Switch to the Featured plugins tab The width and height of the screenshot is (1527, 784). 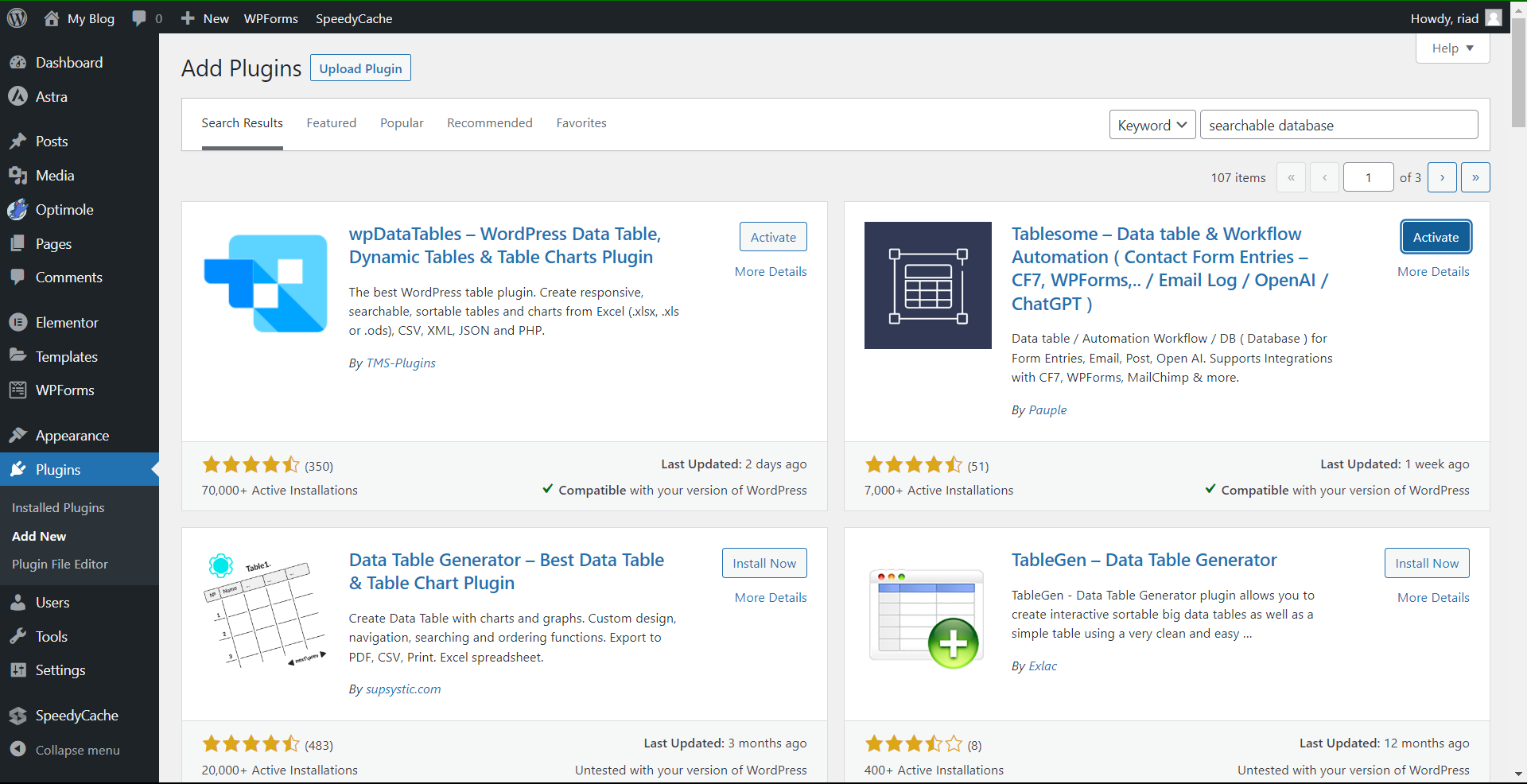(x=331, y=122)
